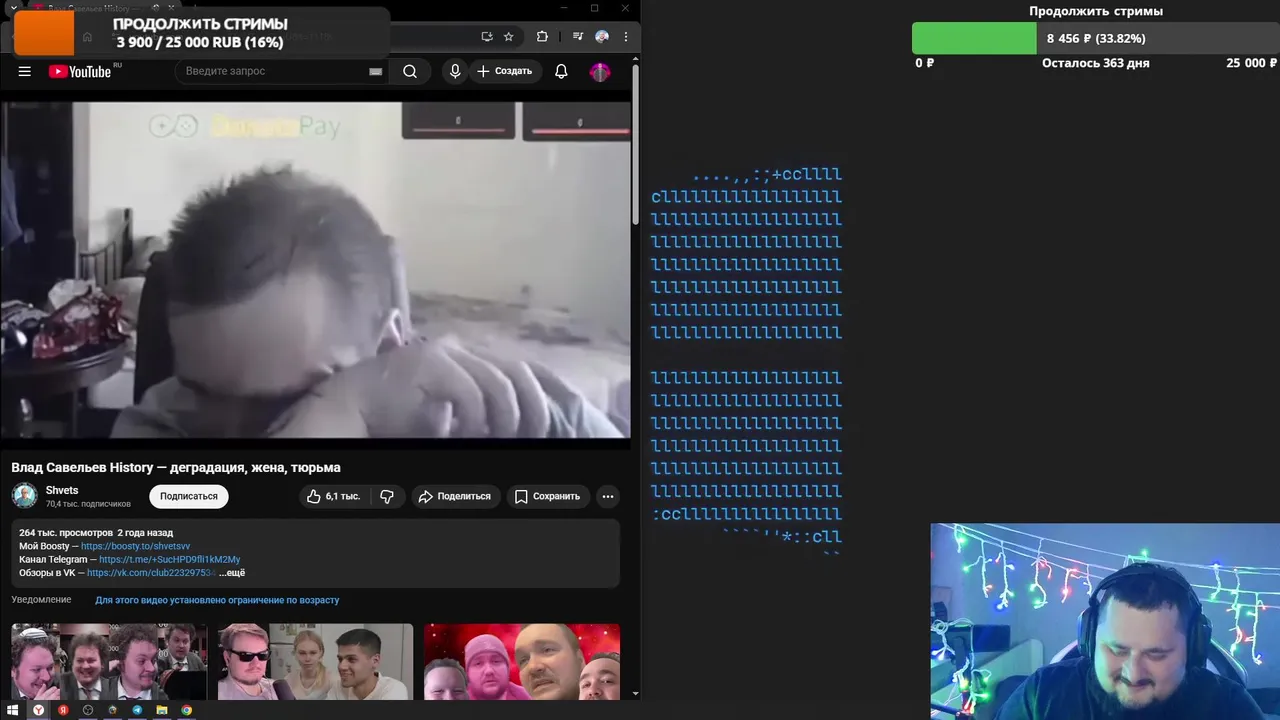This screenshot has height=720, width=1280.
Task: Click the Shvets channel name
Action: point(62,490)
